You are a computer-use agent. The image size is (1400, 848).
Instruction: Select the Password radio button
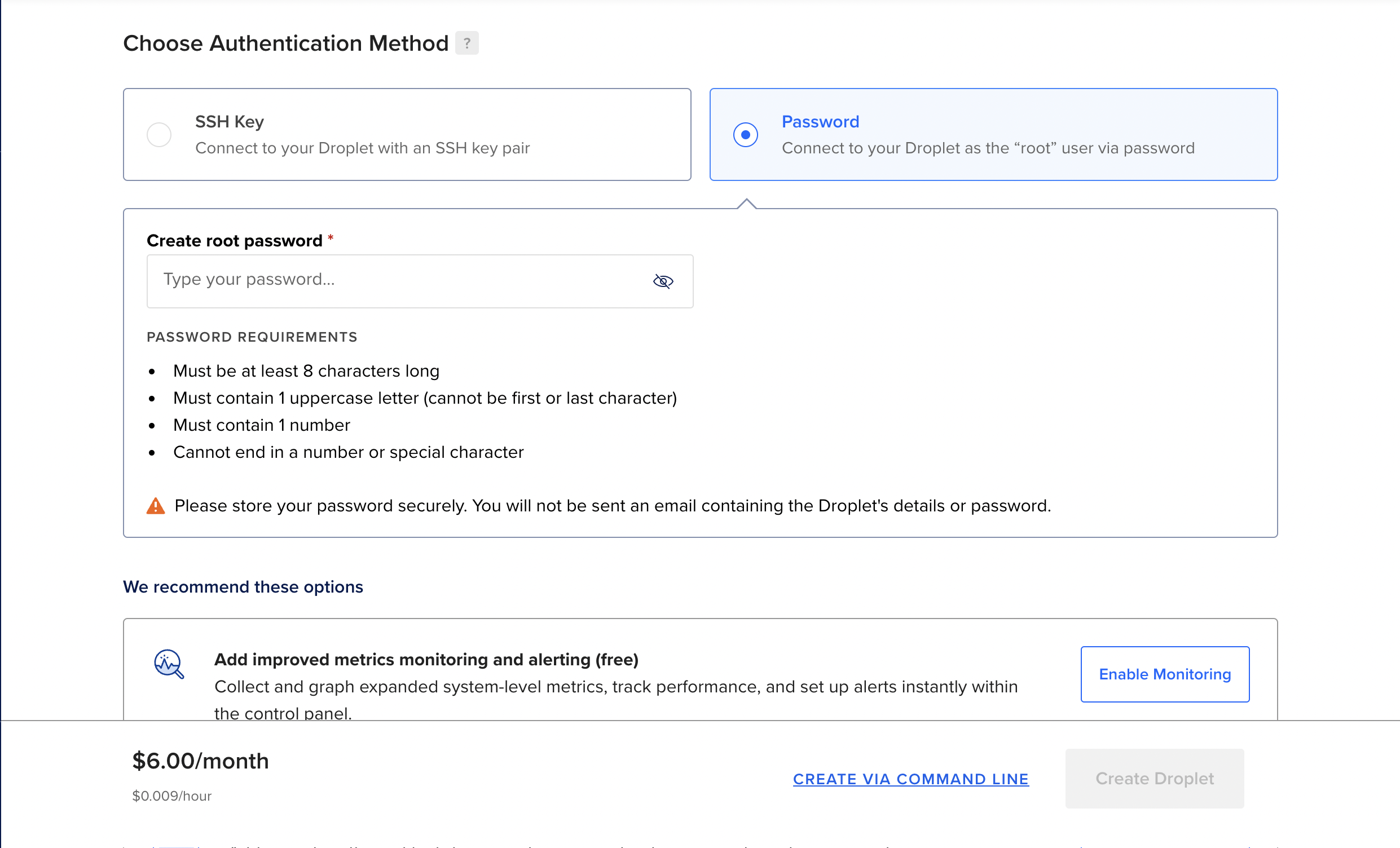[746, 135]
